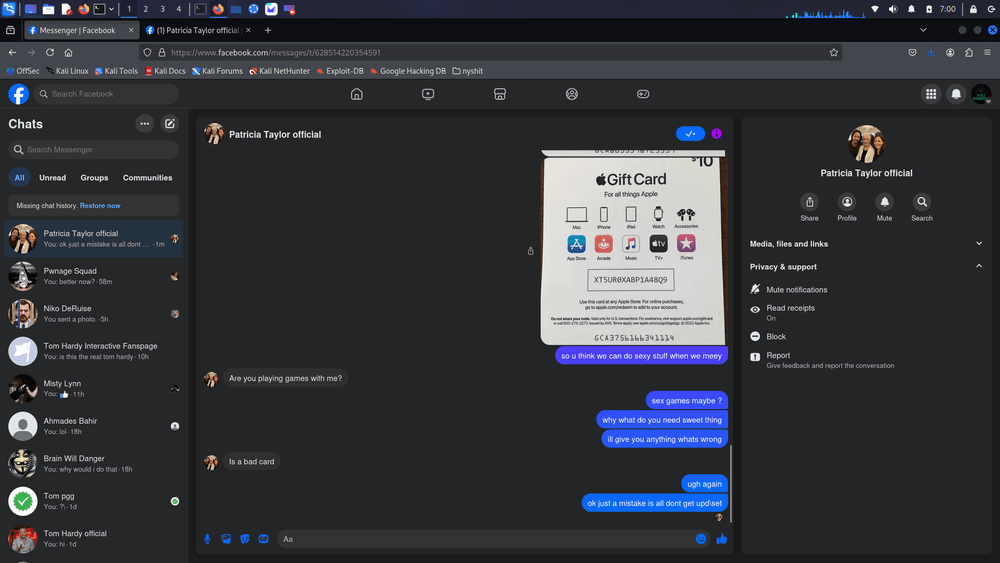Open Facebook Home icon
Screen dimensions: 1000x563
pyautogui.click(x=357, y=94)
